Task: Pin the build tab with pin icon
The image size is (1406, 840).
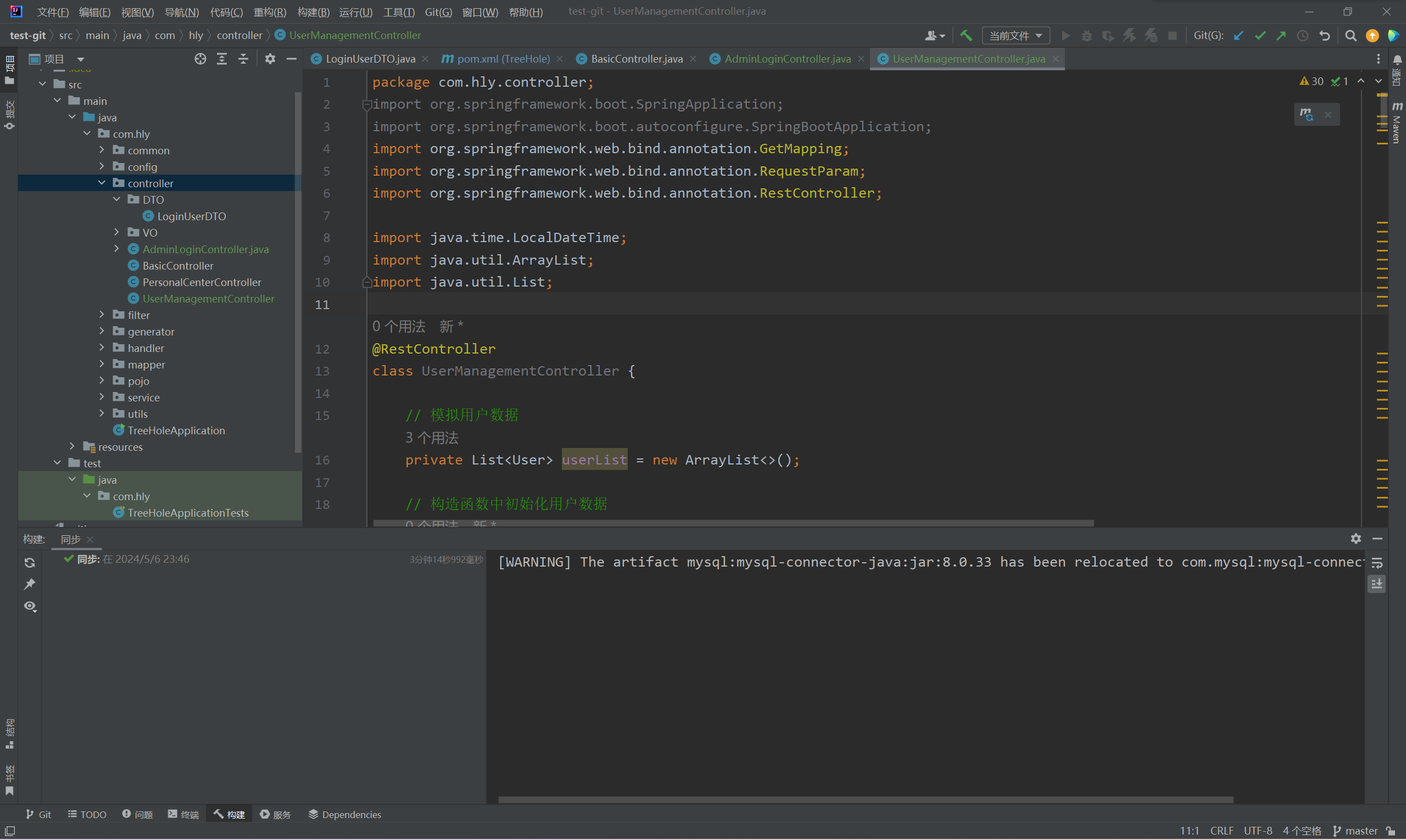Action: (30, 584)
